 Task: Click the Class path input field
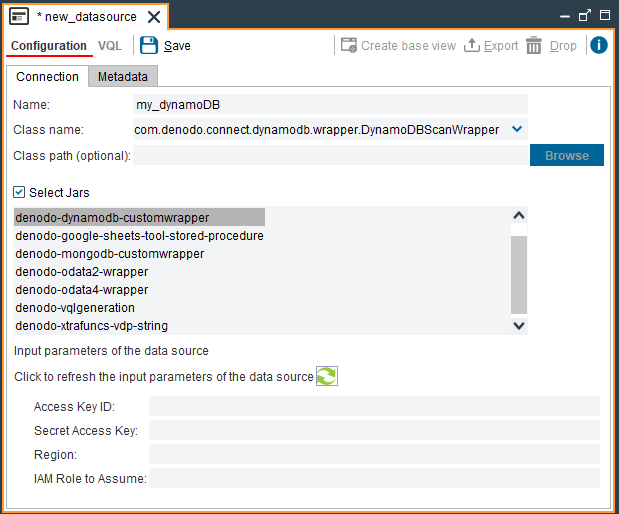point(330,156)
